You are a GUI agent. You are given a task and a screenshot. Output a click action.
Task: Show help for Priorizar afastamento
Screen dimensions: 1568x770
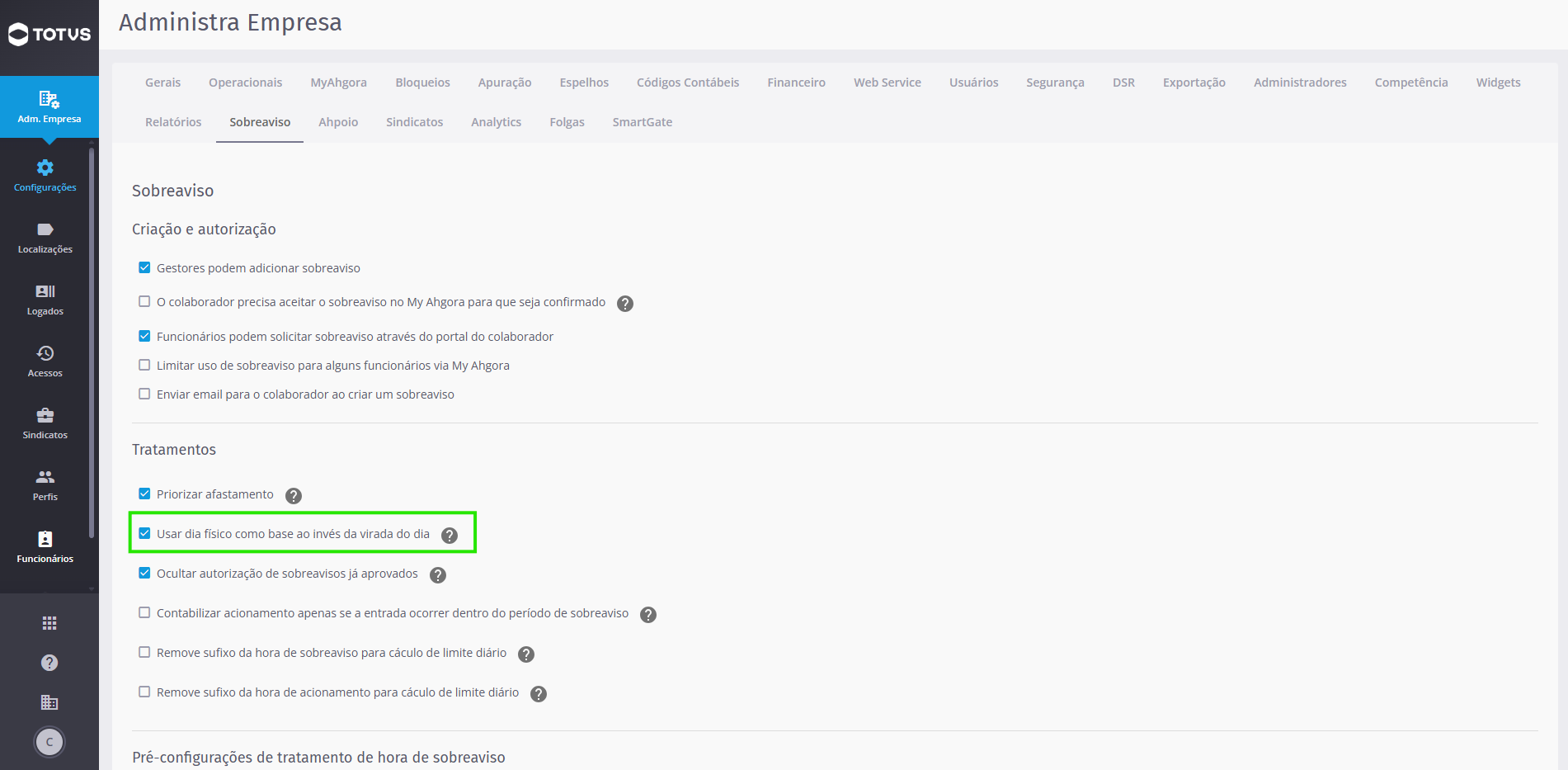coord(294,496)
